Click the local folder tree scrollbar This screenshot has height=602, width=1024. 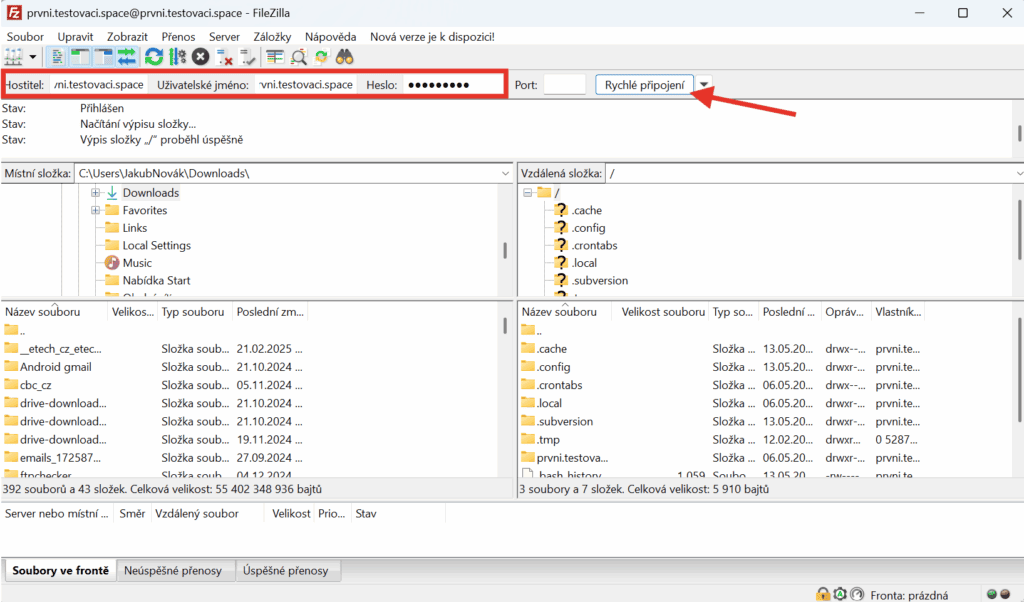(x=505, y=251)
